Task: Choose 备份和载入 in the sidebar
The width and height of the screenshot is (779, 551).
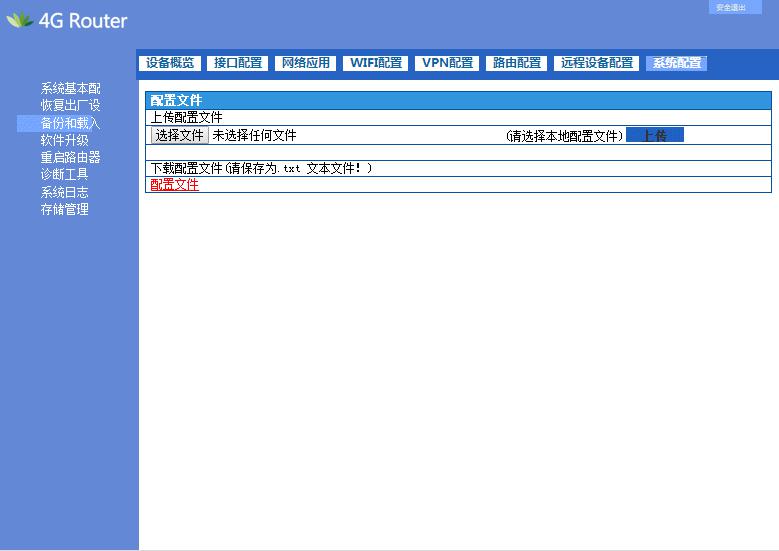Action: [70, 124]
